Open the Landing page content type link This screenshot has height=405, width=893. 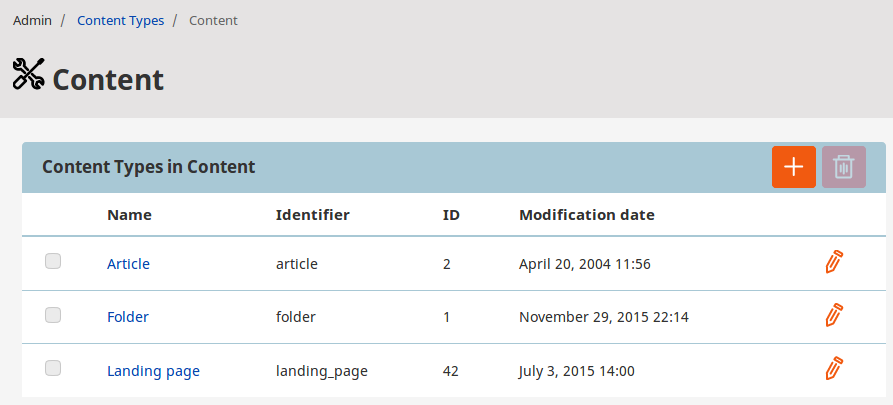153,371
